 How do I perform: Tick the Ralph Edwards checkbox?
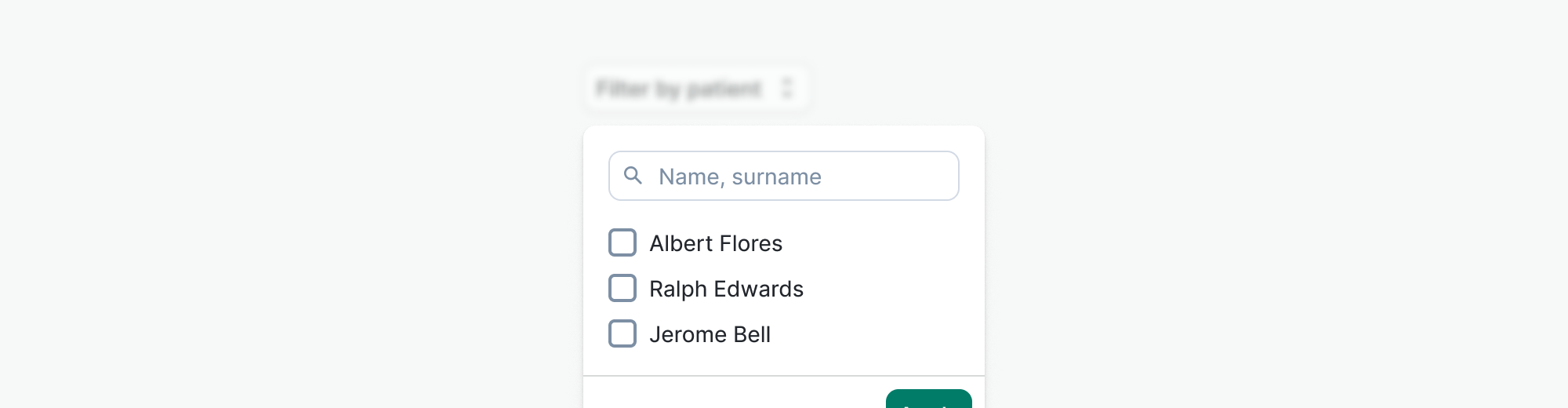point(622,288)
